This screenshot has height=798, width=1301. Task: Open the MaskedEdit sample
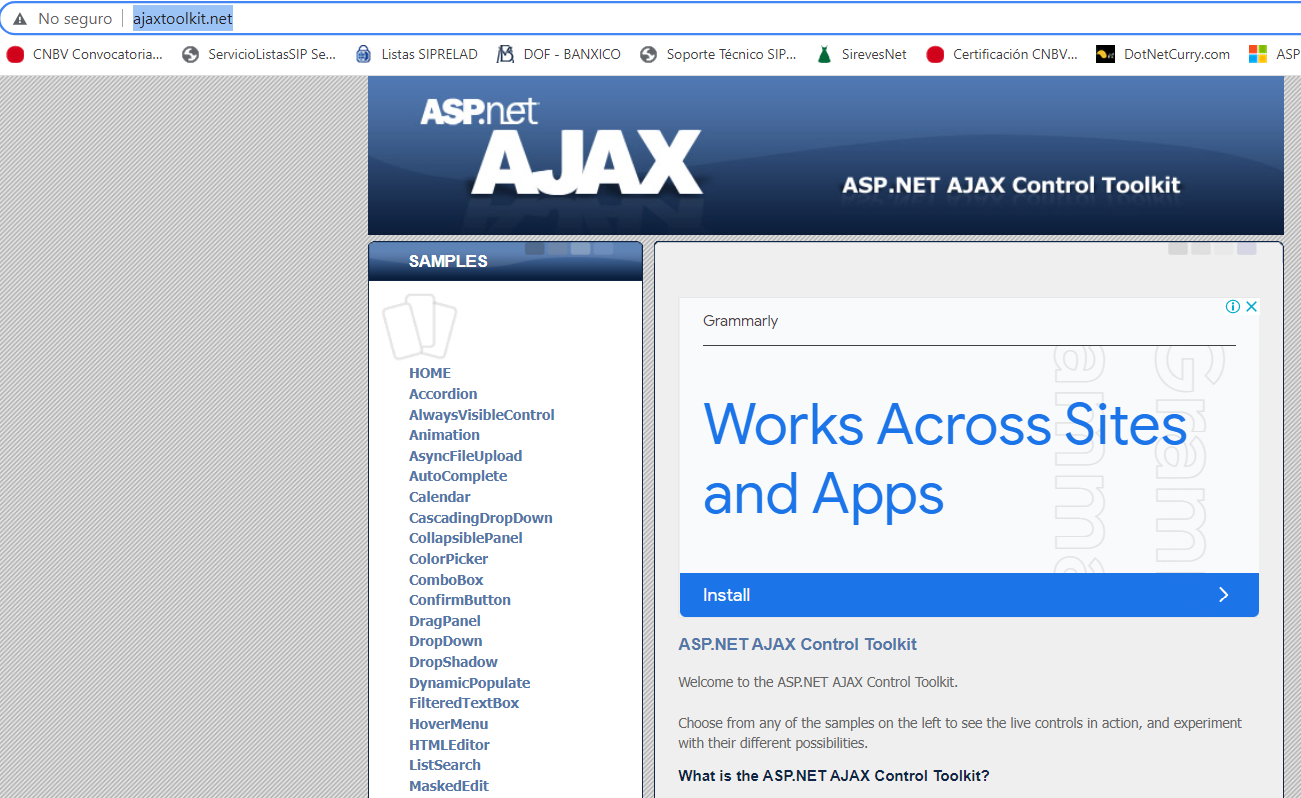449,786
